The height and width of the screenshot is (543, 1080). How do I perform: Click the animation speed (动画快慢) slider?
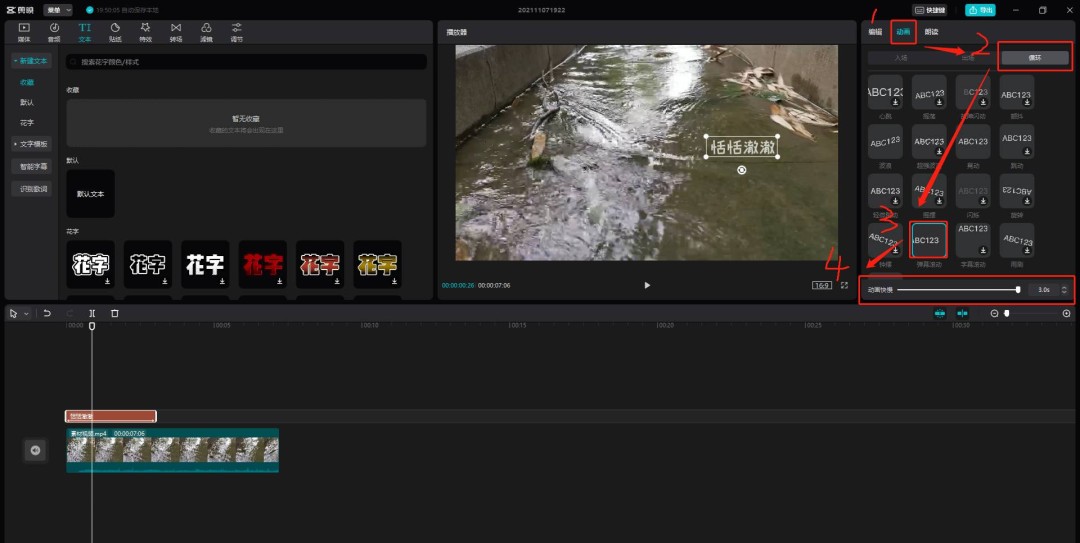(x=958, y=289)
